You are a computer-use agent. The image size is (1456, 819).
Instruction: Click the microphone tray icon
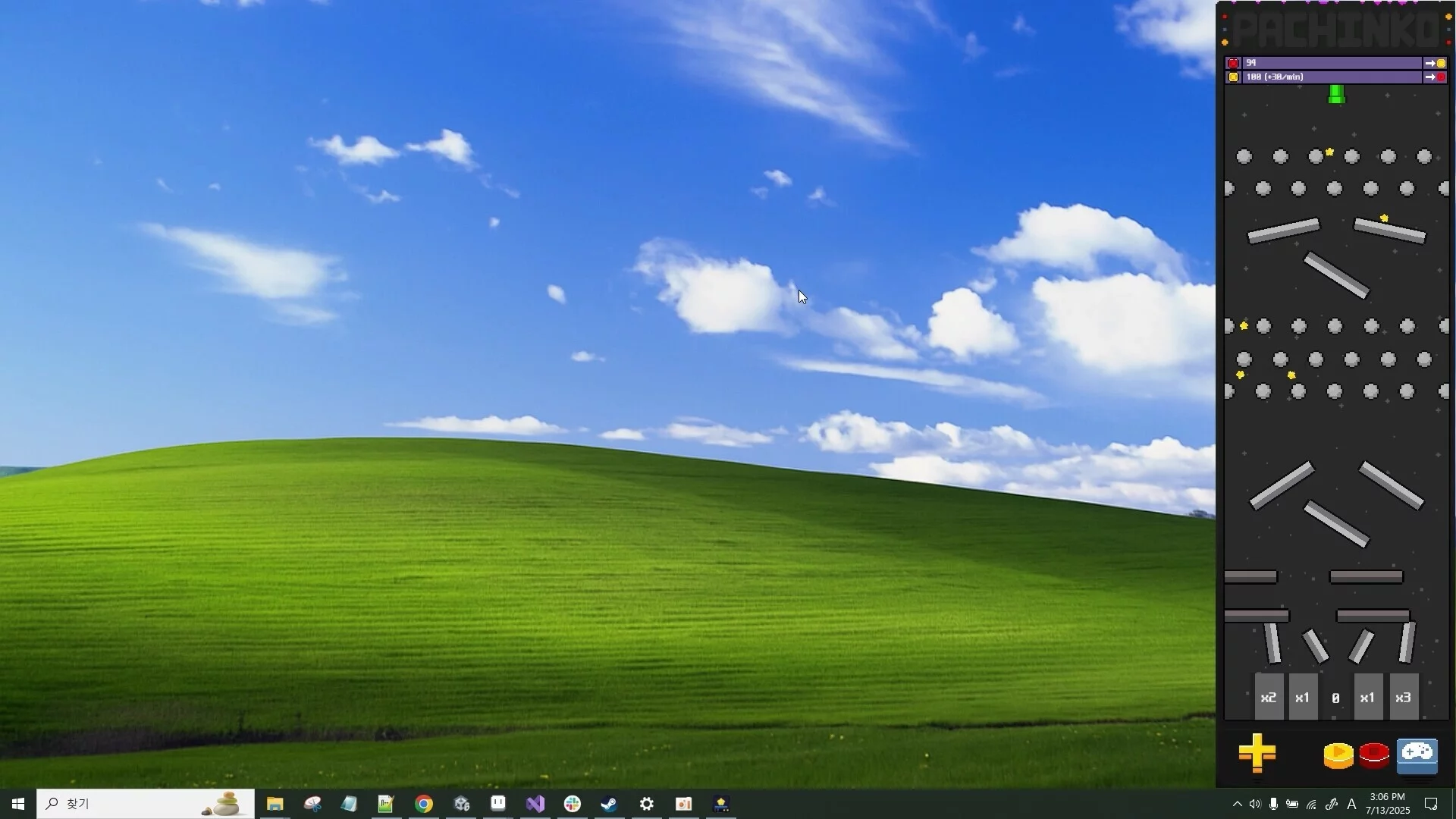point(1274,804)
